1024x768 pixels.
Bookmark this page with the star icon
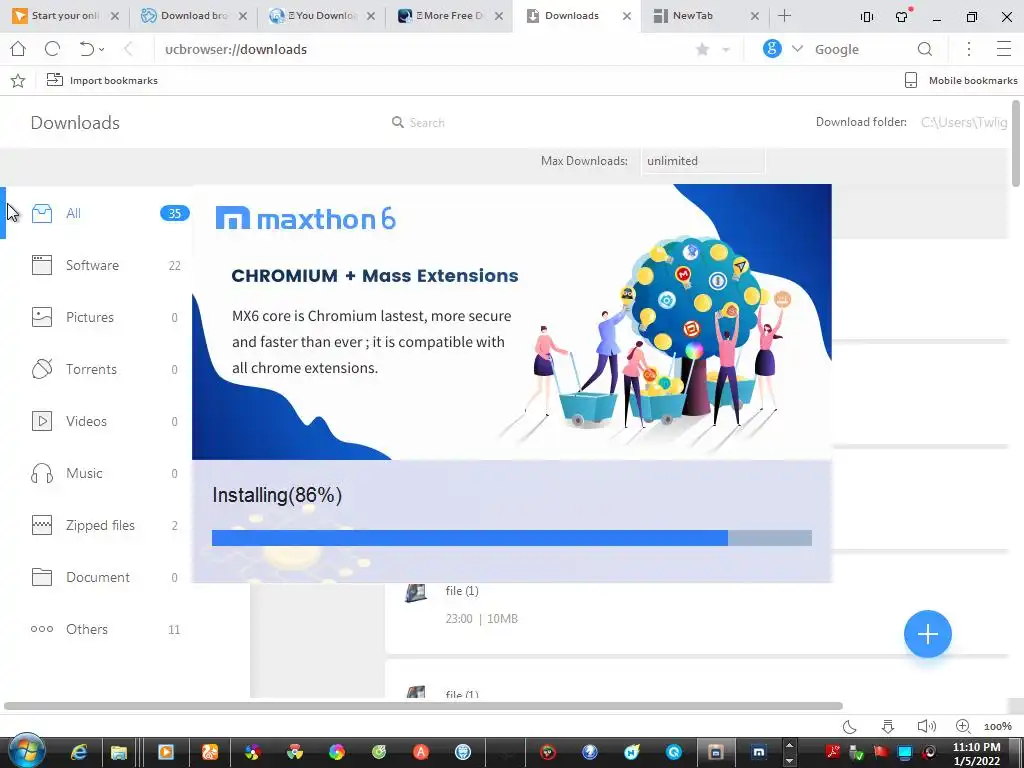703,49
